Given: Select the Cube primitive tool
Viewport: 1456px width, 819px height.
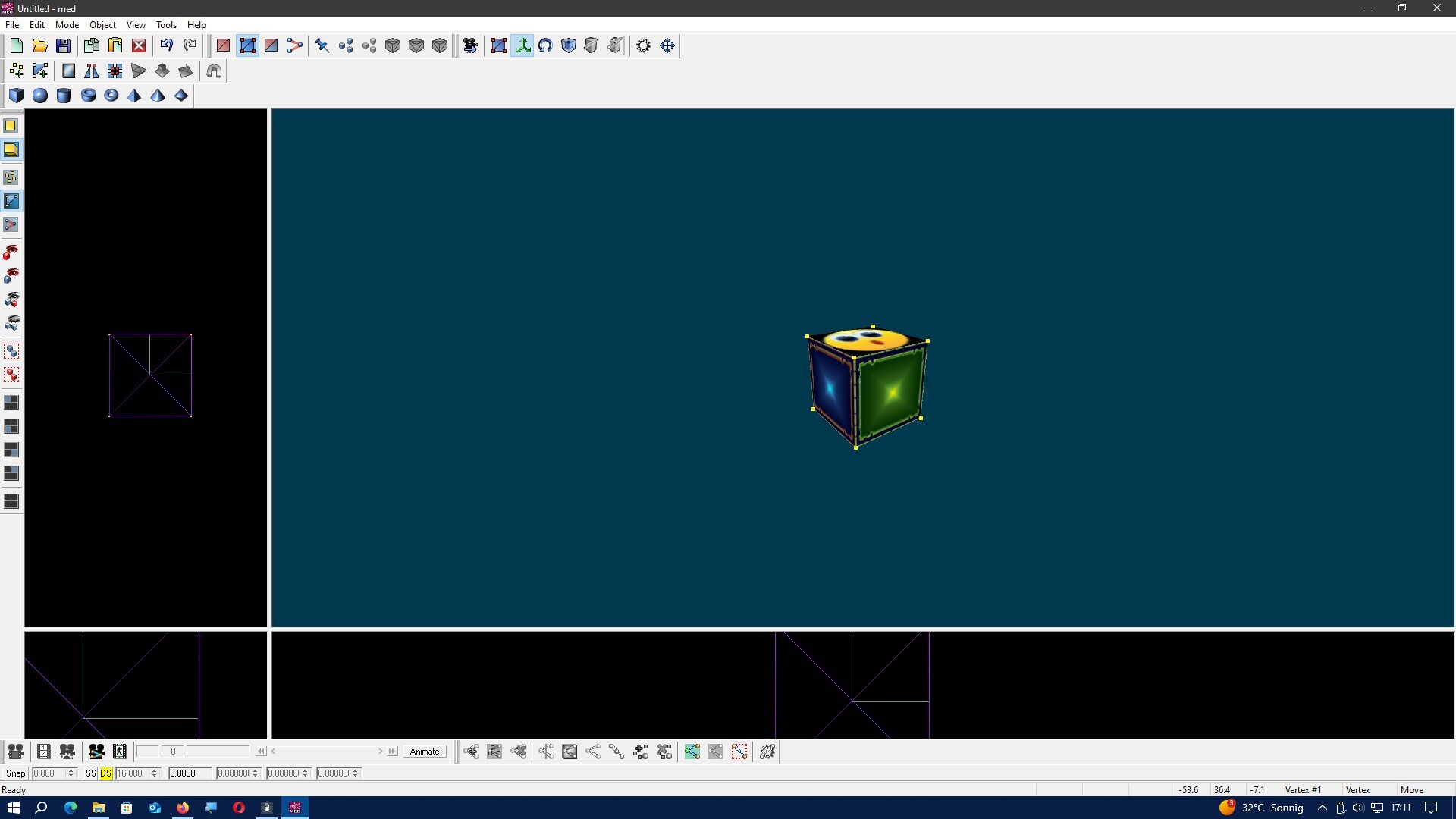Looking at the screenshot, I should [x=17, y=96].
